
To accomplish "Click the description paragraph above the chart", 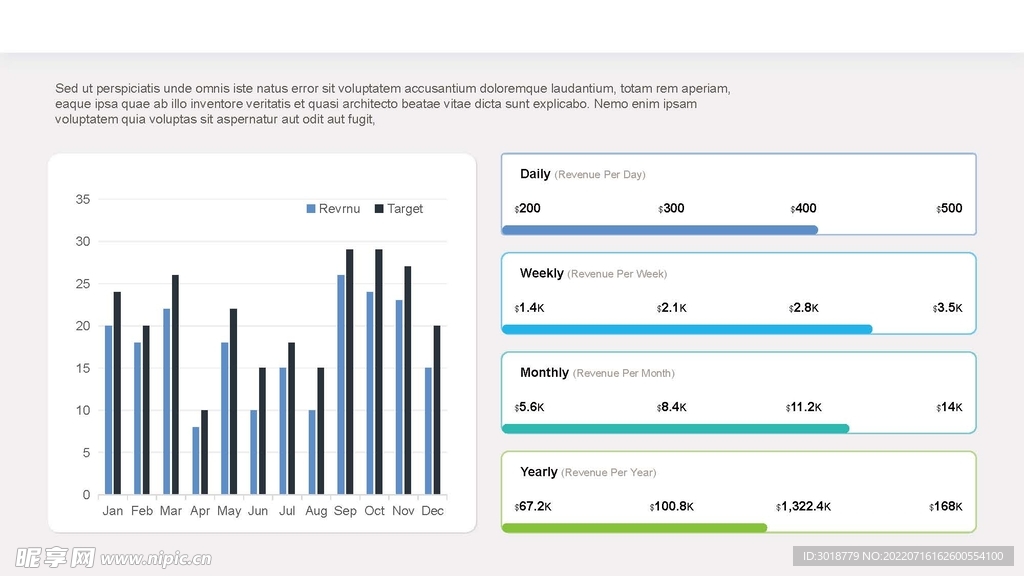I will pyautogui.click(x=392, y=104).
